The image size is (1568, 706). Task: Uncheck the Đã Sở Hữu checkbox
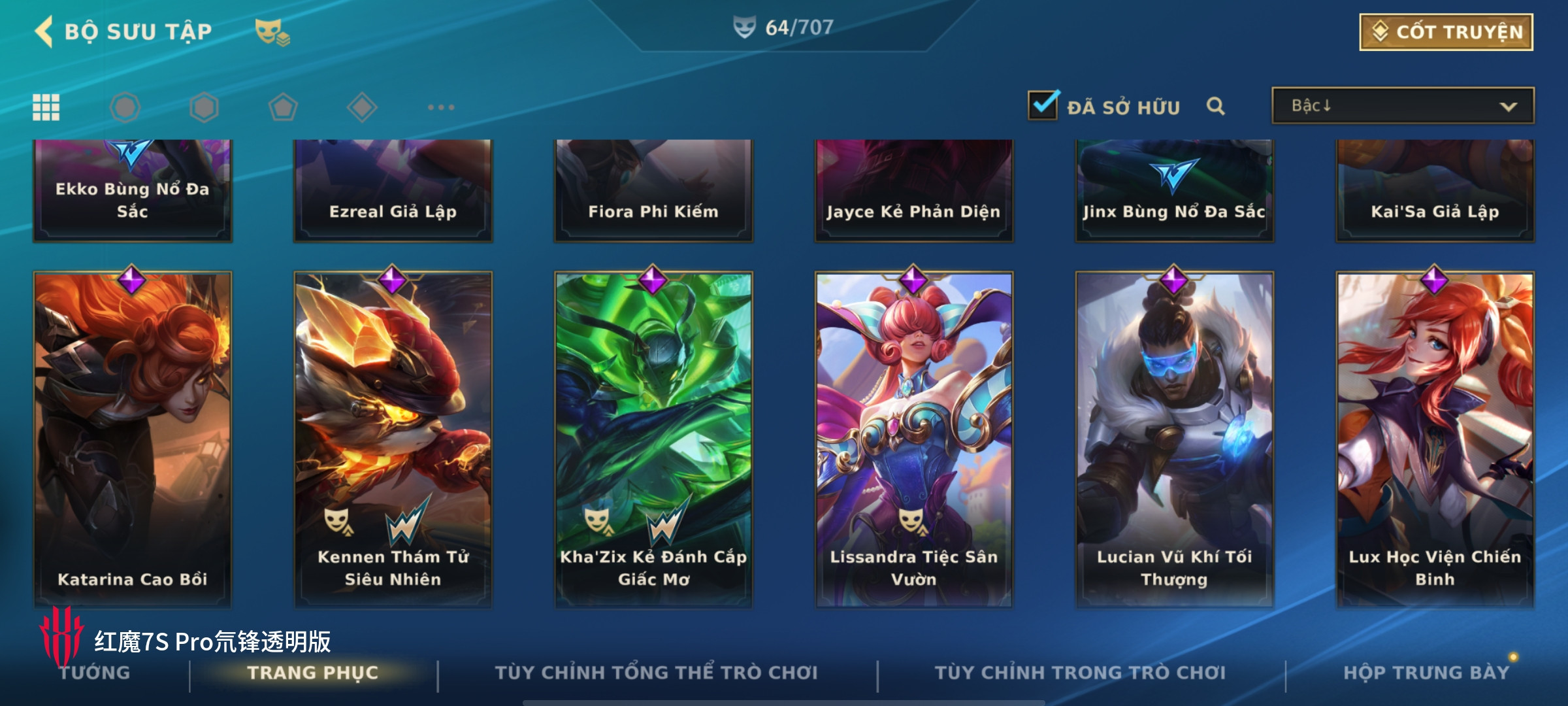point(1043,105)
